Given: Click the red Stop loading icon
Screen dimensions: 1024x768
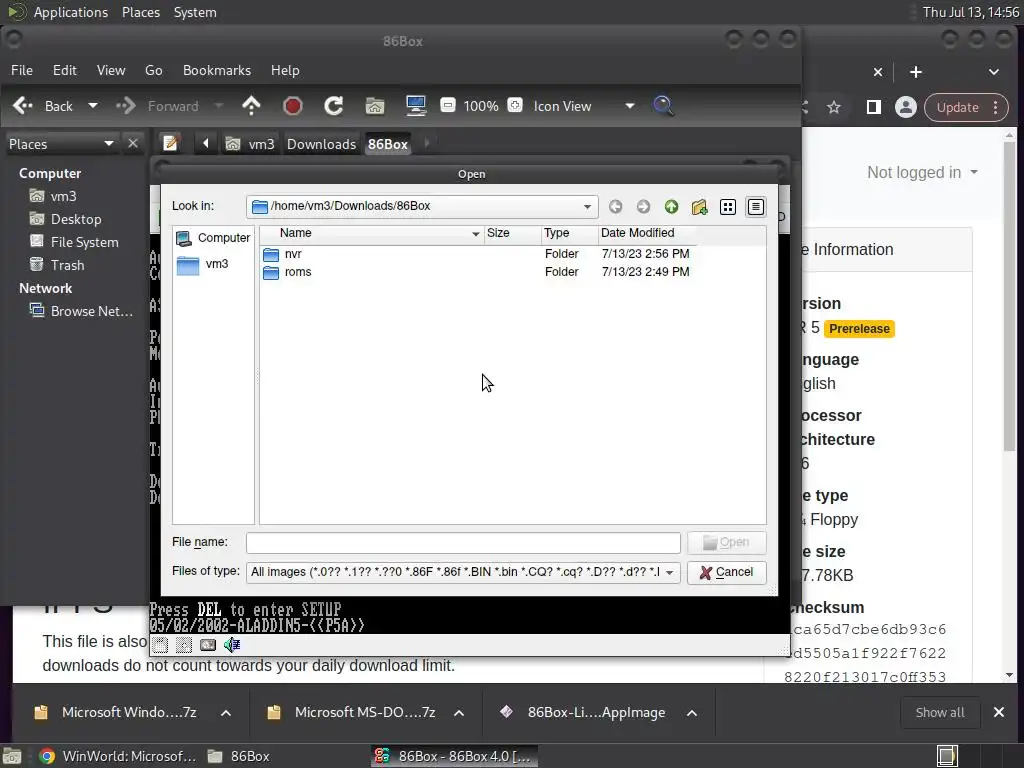Looking at the screenshot, I should pos(293,106).
